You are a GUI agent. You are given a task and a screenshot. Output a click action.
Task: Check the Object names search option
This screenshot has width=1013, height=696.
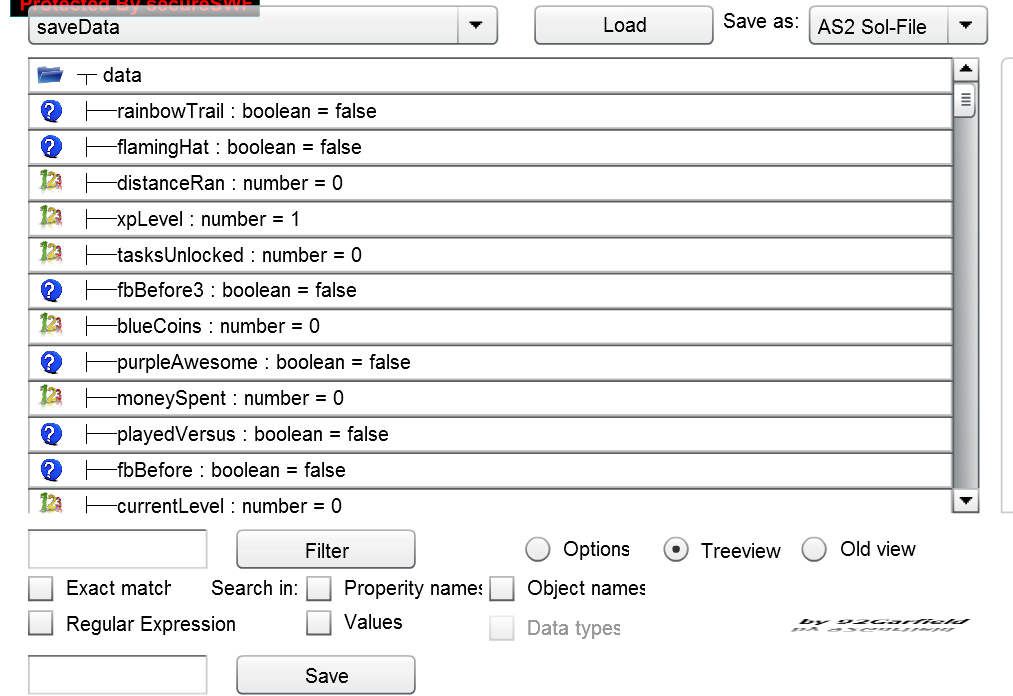coord(502,589)
